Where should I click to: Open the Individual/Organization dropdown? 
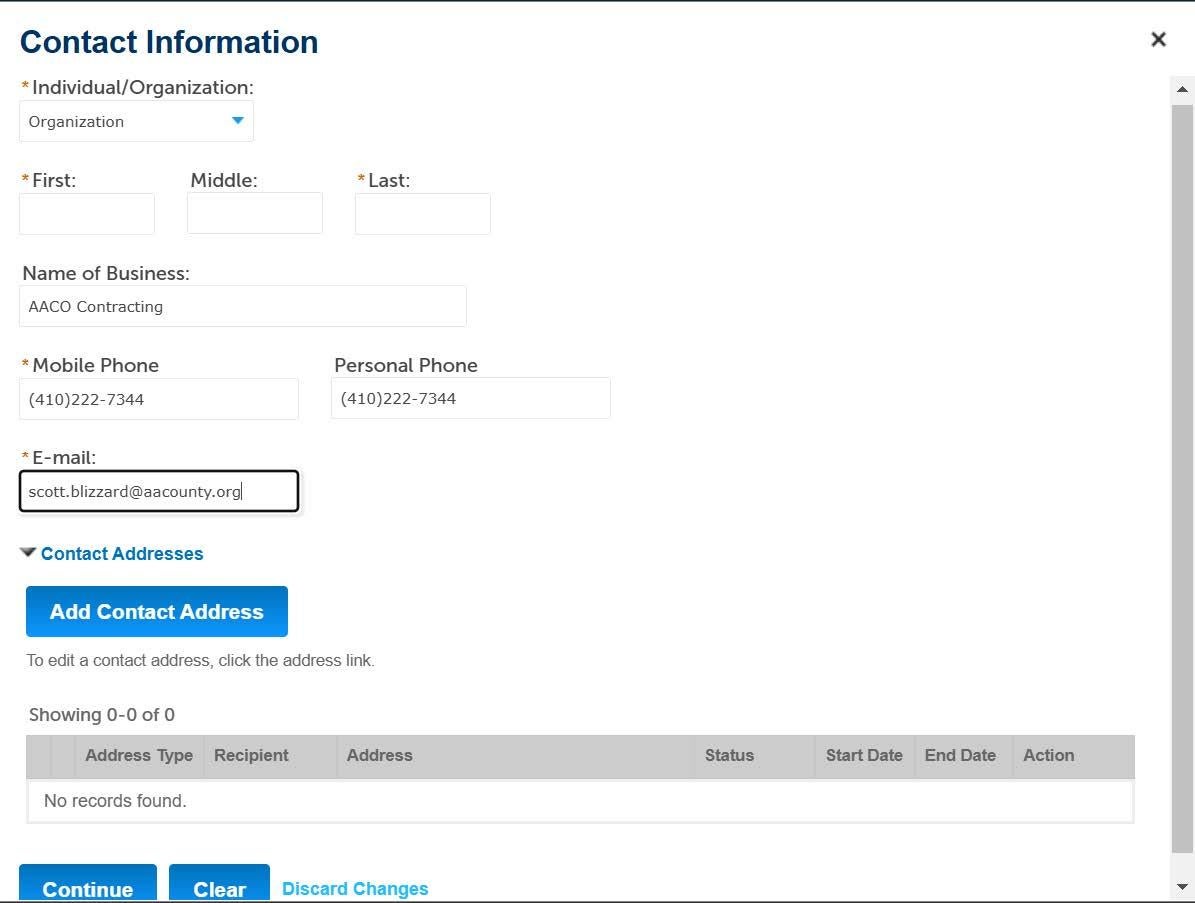[136, 120]
